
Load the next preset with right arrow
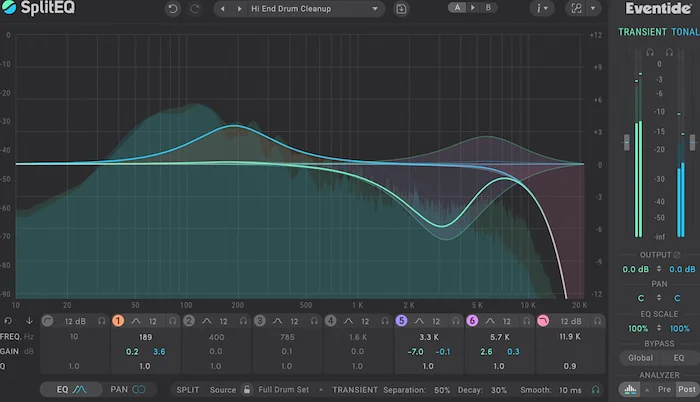point(239,8)
